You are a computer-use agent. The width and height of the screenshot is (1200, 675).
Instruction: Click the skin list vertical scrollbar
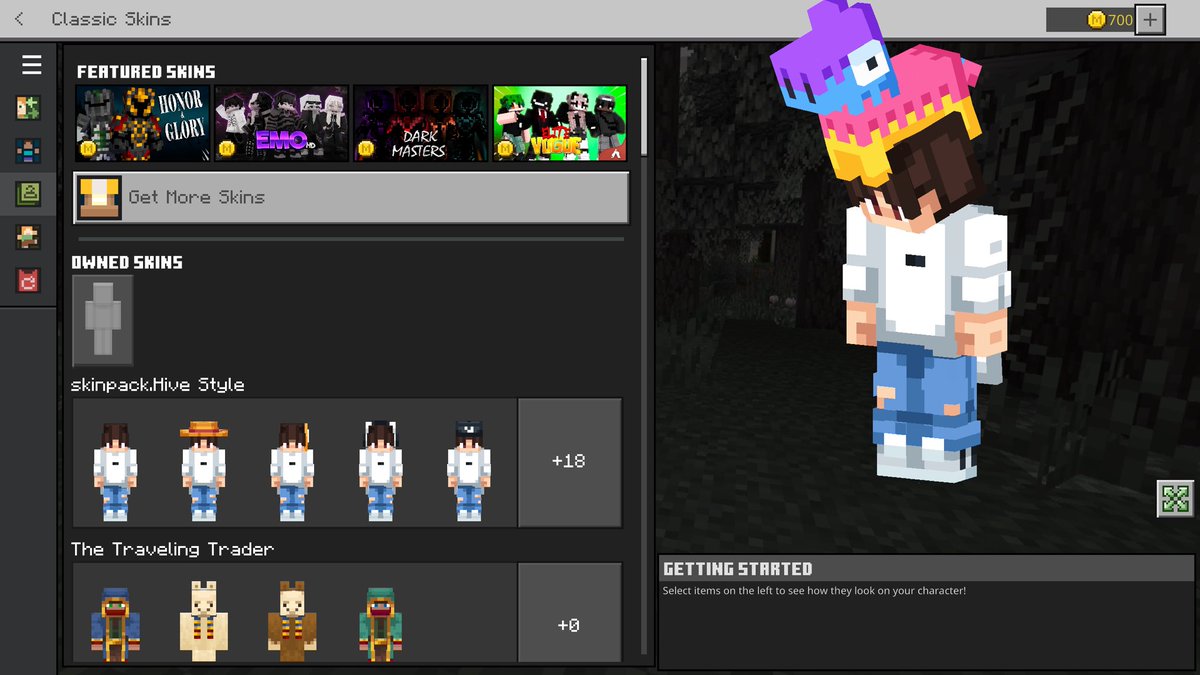644,106
